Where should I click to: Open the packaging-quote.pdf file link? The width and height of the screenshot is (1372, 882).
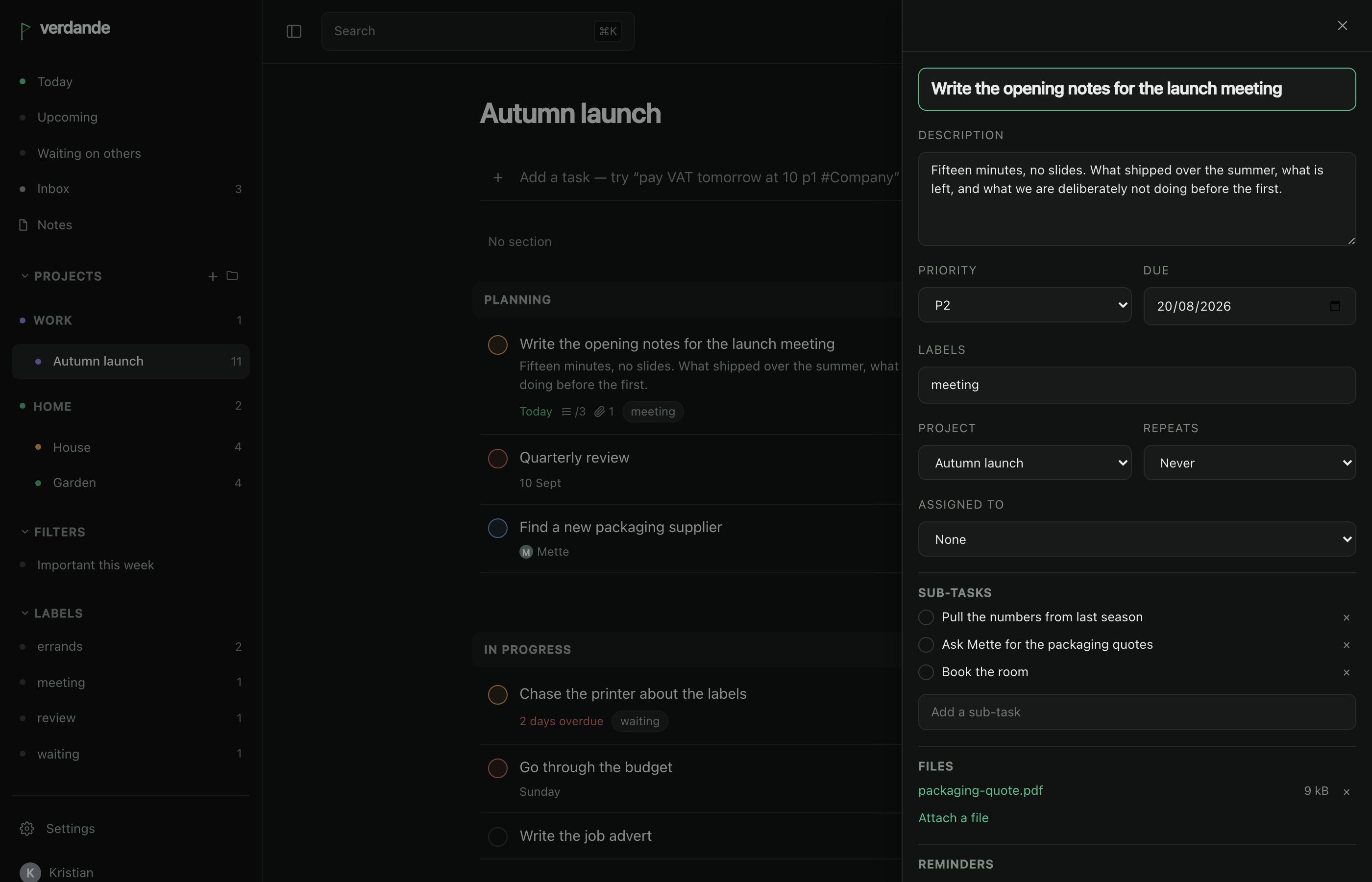(980, 790)
